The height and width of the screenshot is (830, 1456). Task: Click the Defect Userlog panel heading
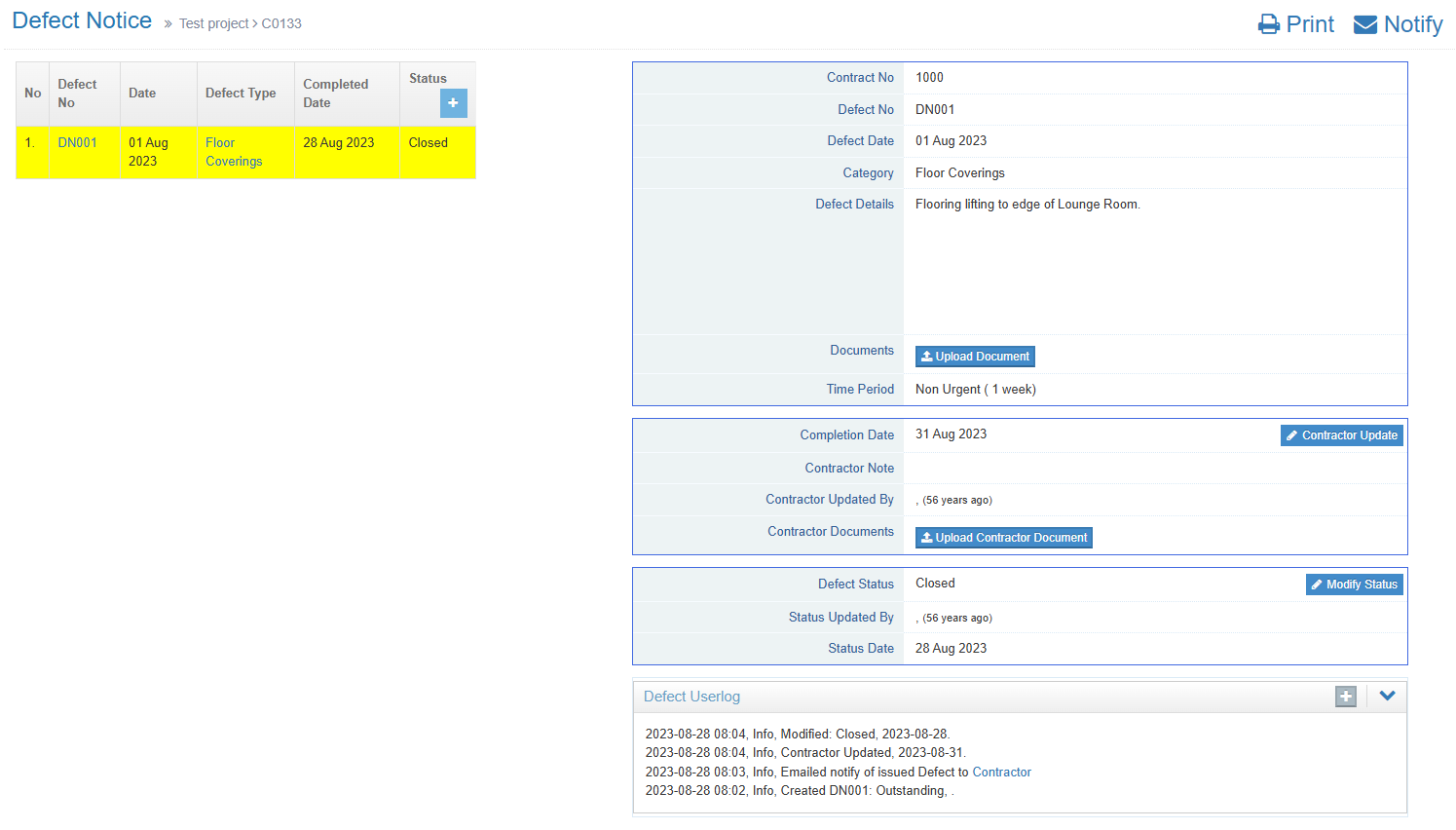691,697
